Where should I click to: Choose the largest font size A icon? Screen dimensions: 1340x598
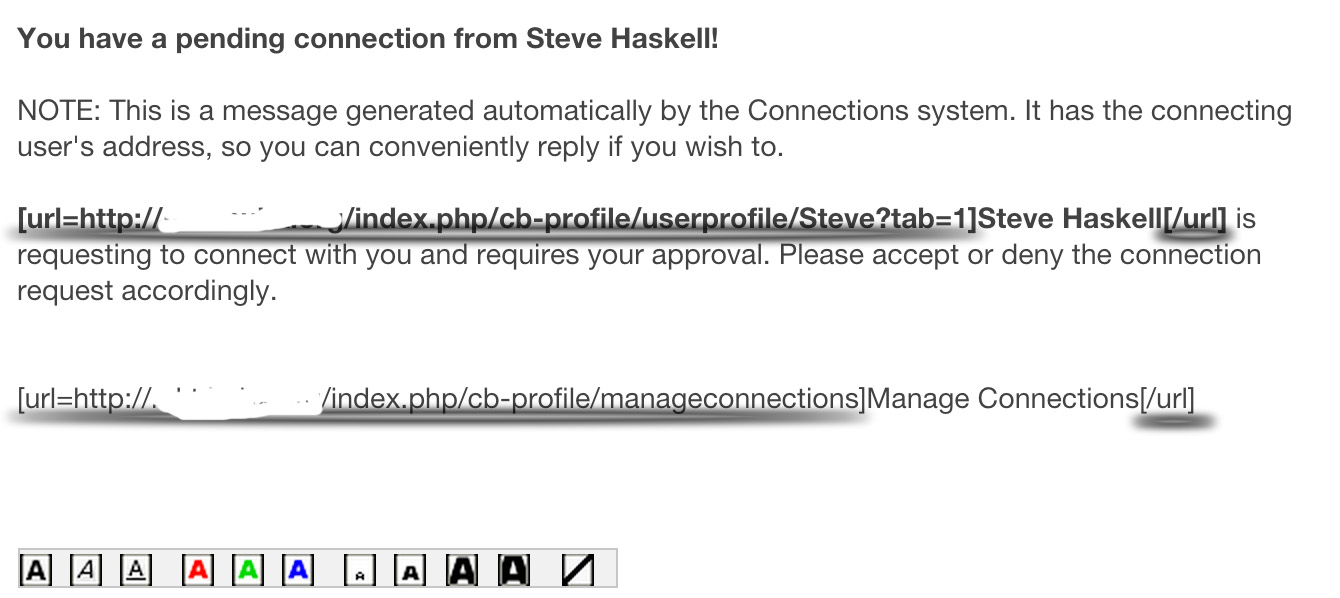click(514, 570)
